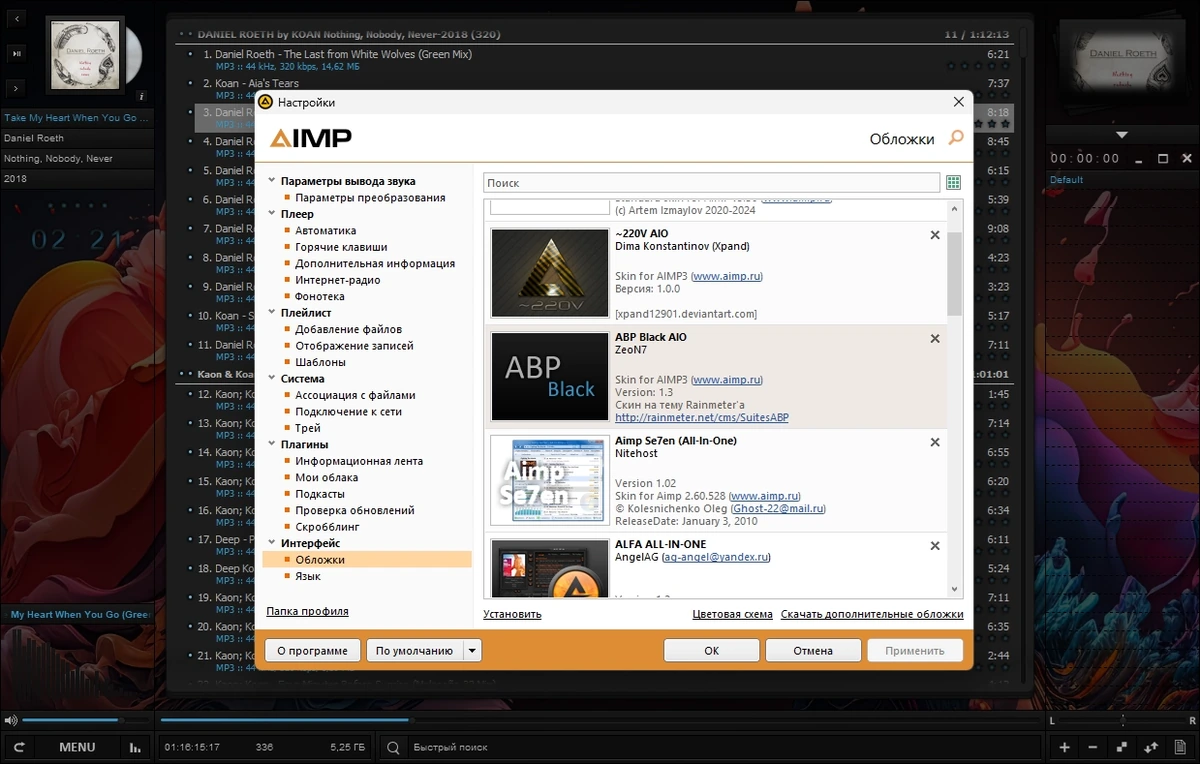The image size is (1200, 764).
Task: Click the 'О программе' button
Action: coord(312,650)
